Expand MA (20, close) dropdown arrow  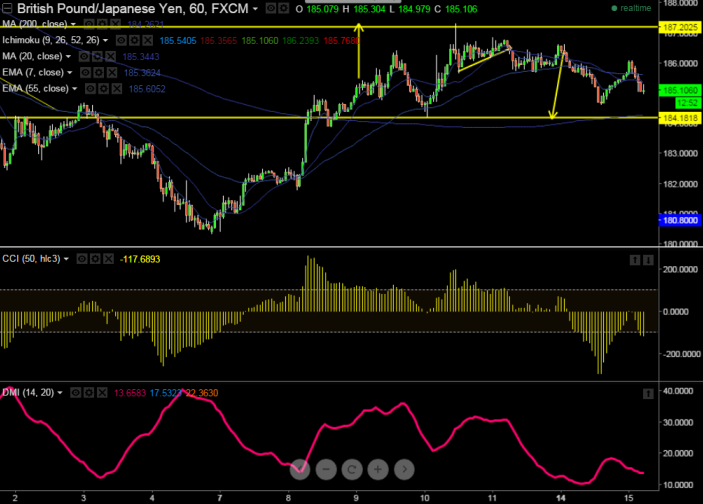pyautogui.click(x=68, y=57)
